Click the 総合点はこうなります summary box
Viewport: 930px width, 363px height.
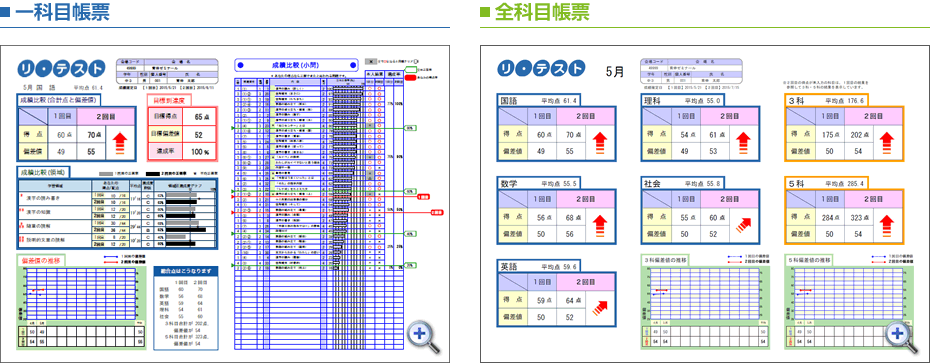186,308
